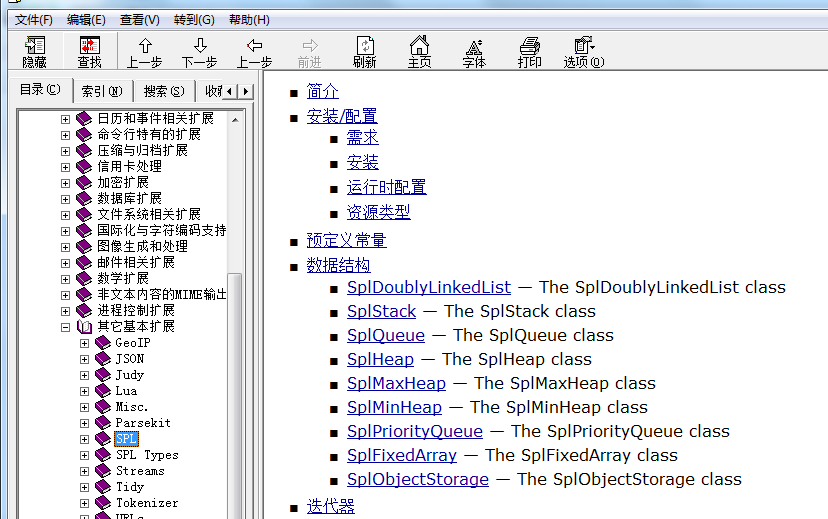Click the book icon beside 加密扩展
Image resolution: width=828 pixels, height=519 pixels.
coord(84,183)
